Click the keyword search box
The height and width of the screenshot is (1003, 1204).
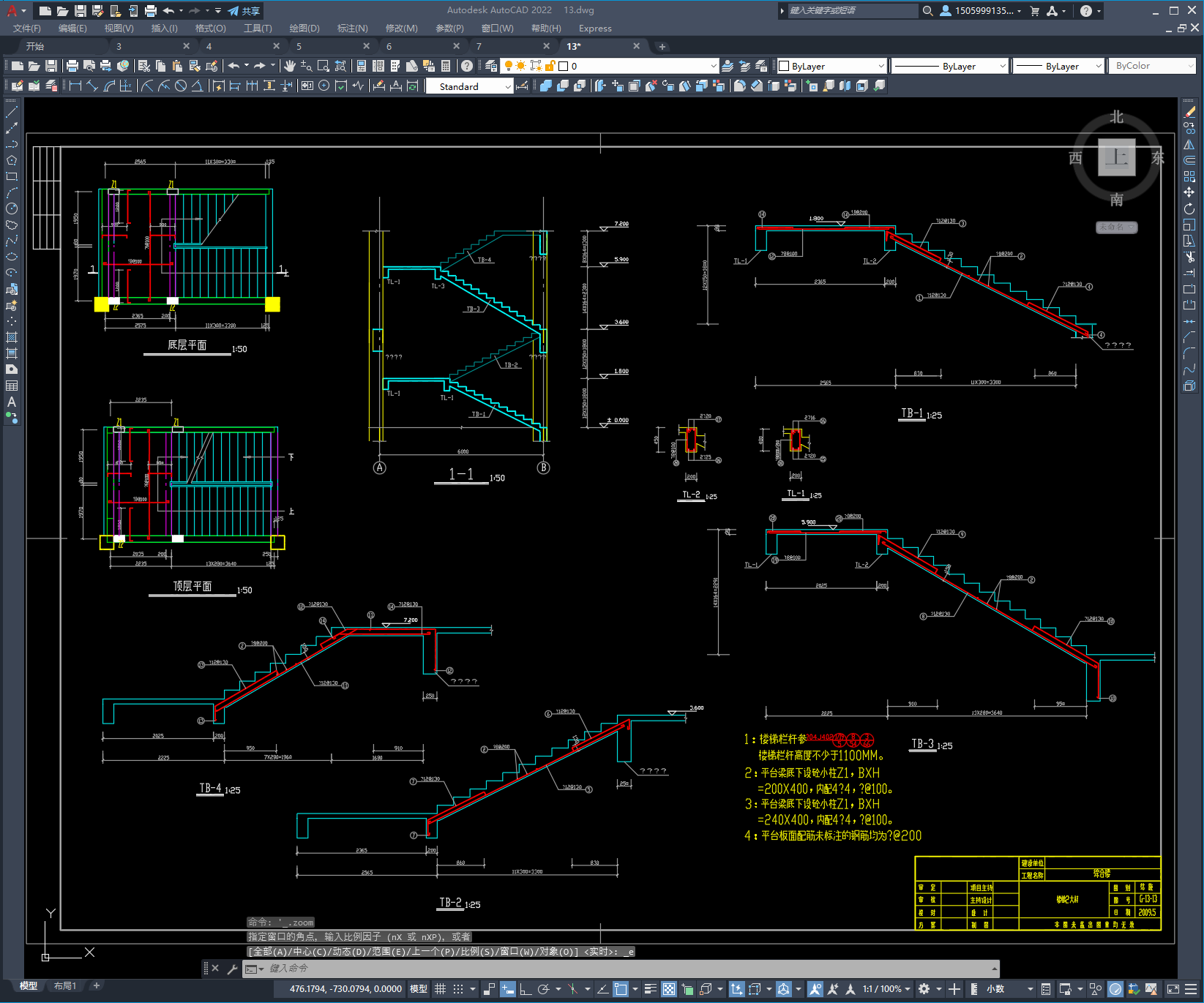[x=852, y=11]
